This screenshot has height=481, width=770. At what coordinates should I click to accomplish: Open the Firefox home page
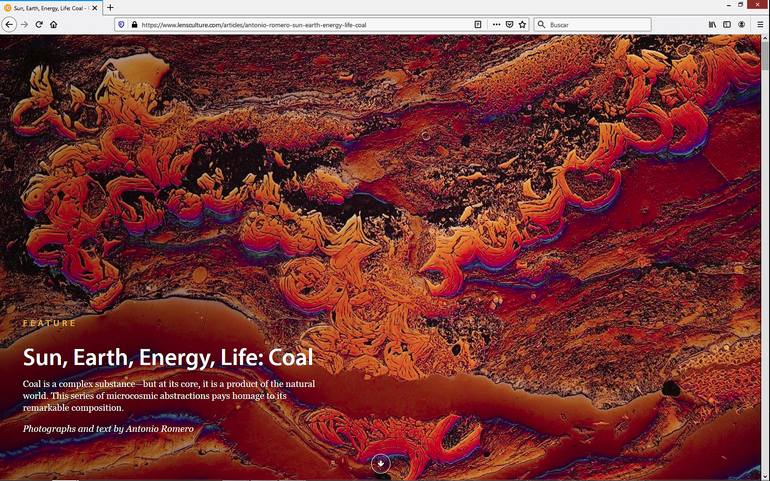[x=54, y=24]
